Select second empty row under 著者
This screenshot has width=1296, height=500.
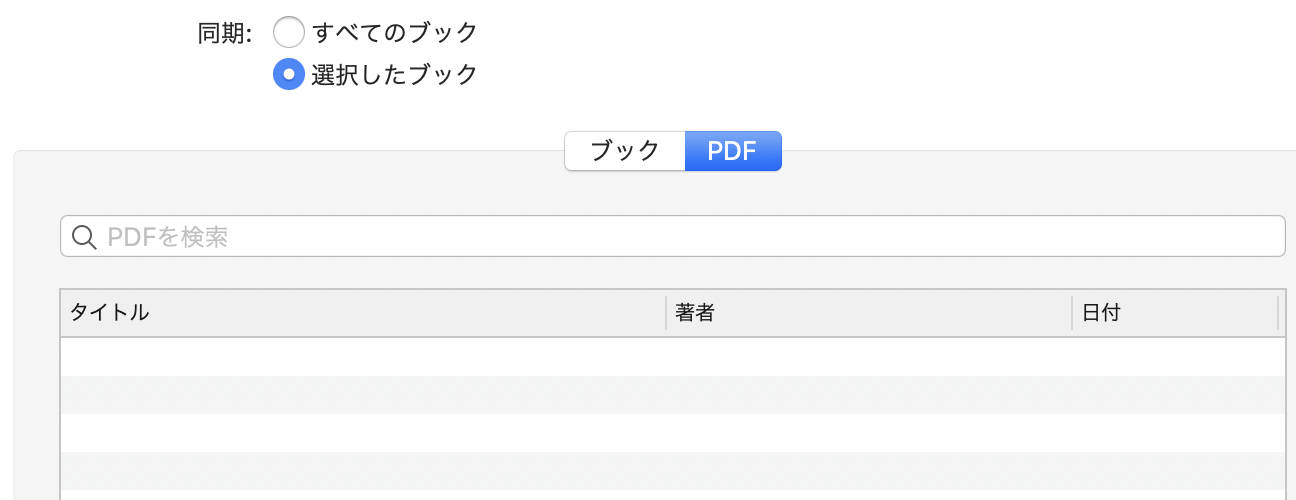click(866, 395)
